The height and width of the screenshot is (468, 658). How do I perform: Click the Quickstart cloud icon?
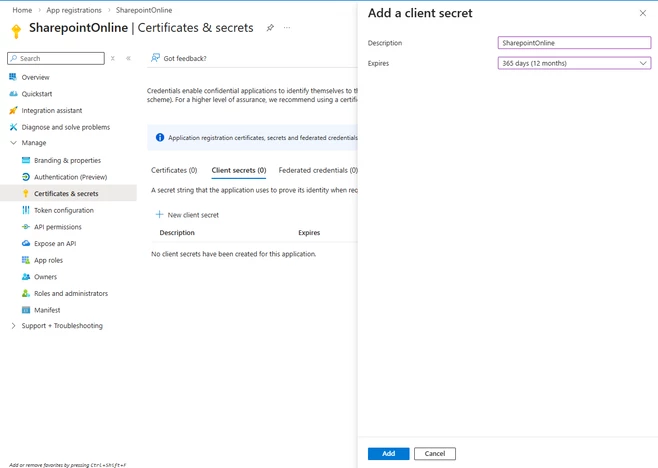(13, 94)
